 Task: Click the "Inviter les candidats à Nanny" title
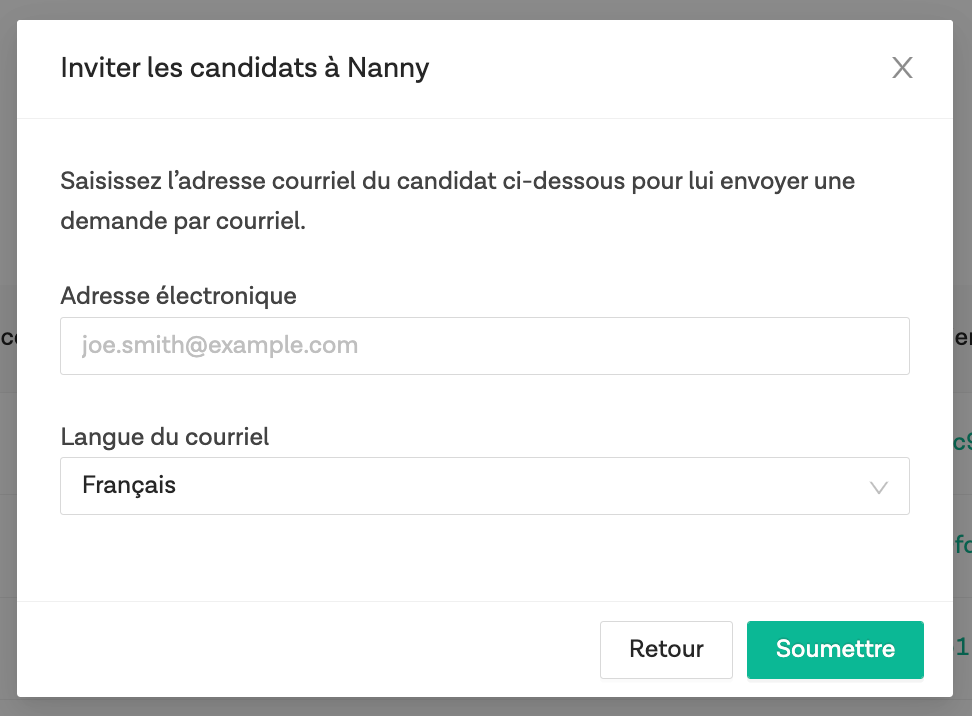[245, 68]
